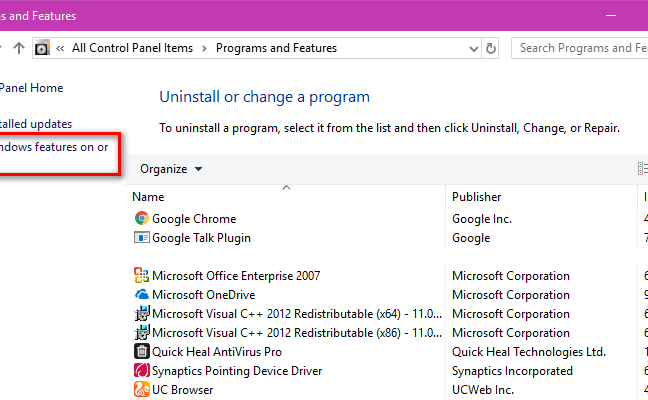The image size is (648, 400).
Task: View installed updates link
Action: coord(36,124)
